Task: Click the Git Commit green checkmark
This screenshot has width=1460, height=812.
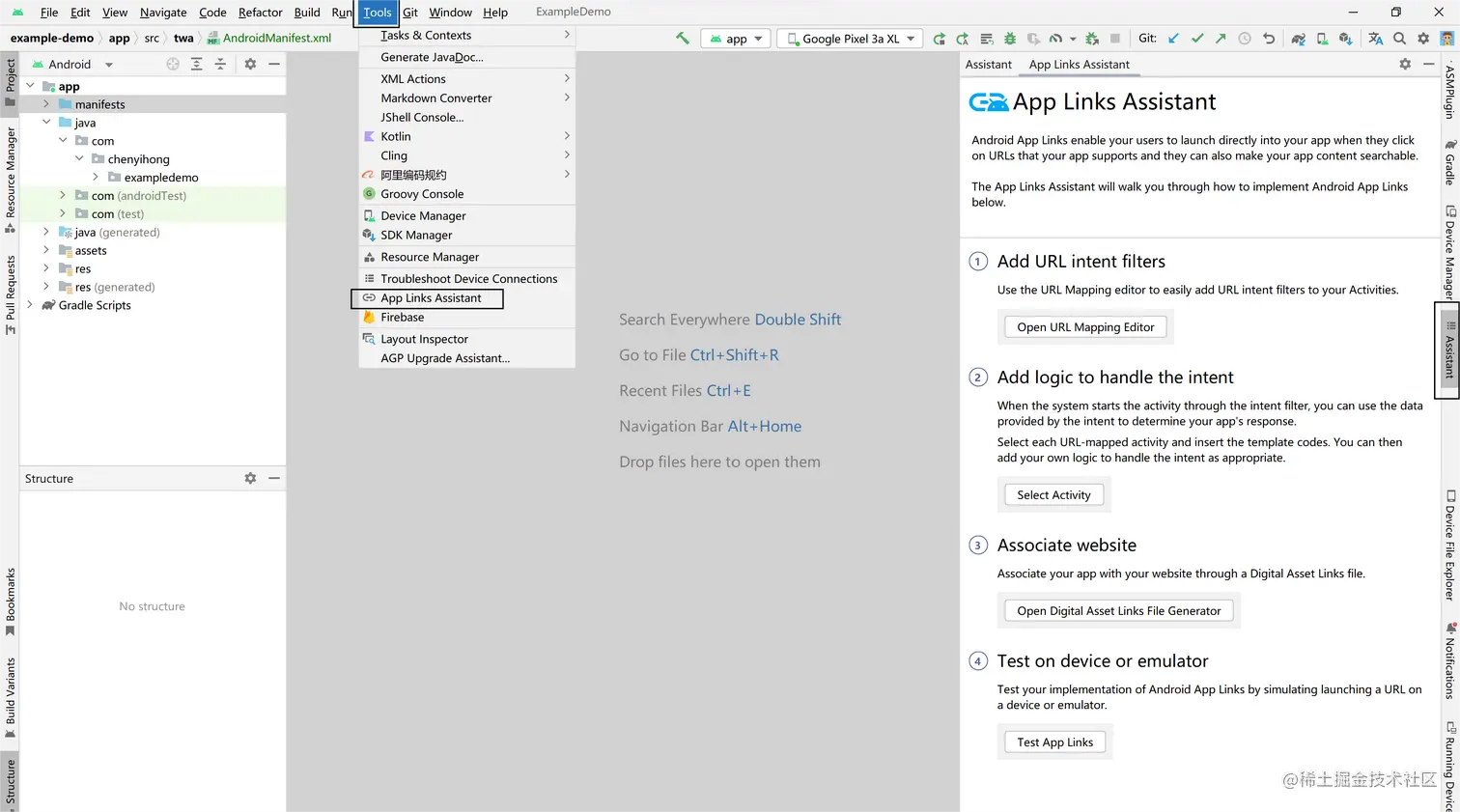Action: coord(1197,39)
